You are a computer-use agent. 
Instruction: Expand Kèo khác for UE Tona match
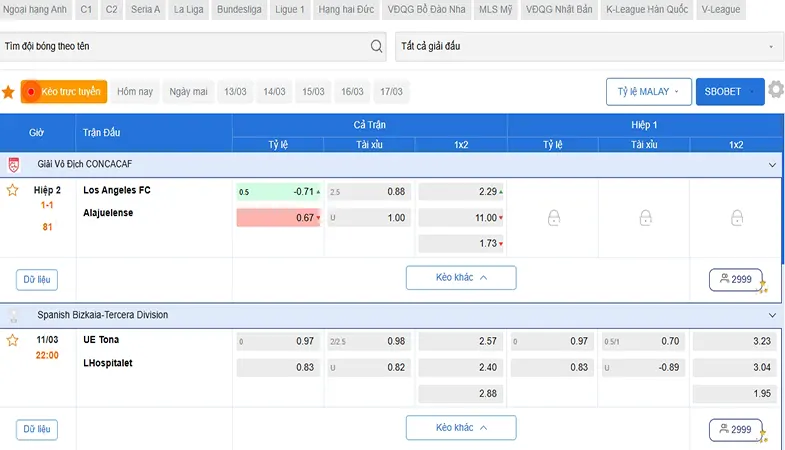(x=461, y=428)
